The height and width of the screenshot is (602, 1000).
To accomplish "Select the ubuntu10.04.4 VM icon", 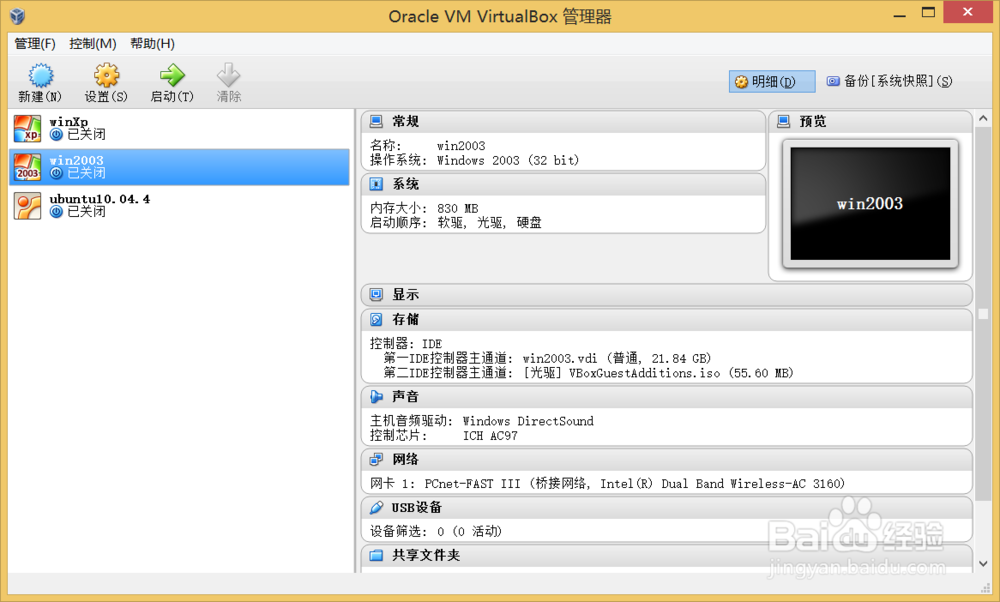I will pos(27,206).
